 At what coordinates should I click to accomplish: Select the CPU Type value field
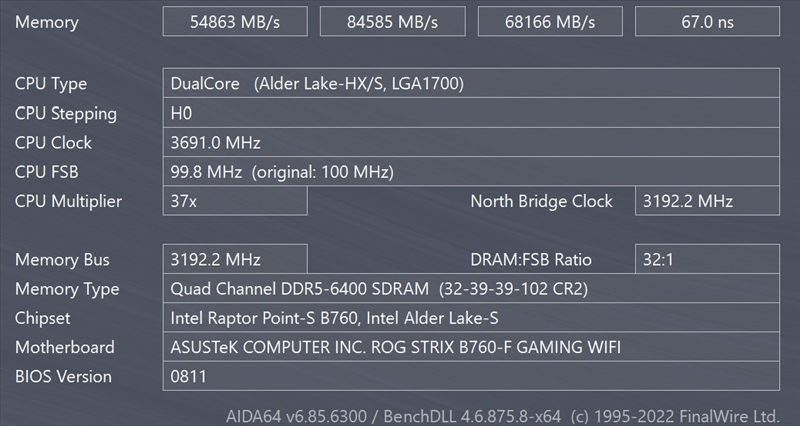coord(470,84)
